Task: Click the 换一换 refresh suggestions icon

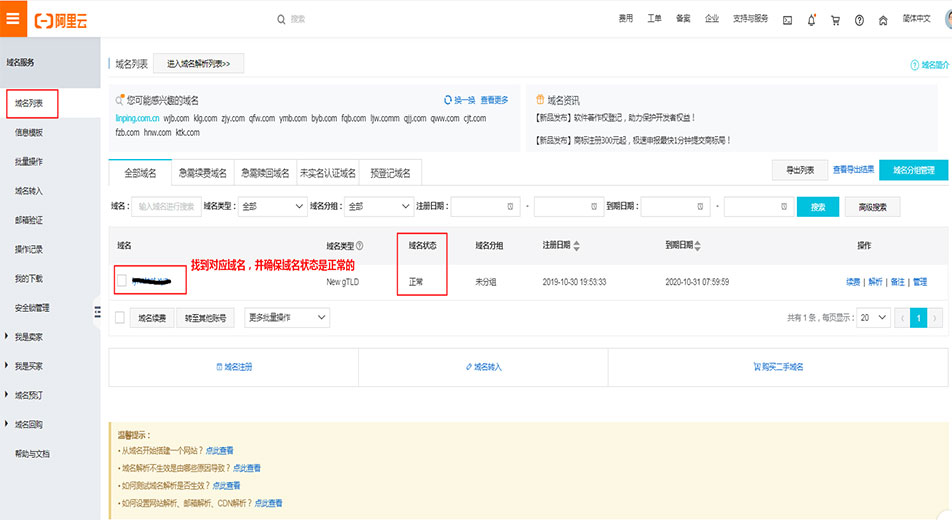Action: coord(449,100)
